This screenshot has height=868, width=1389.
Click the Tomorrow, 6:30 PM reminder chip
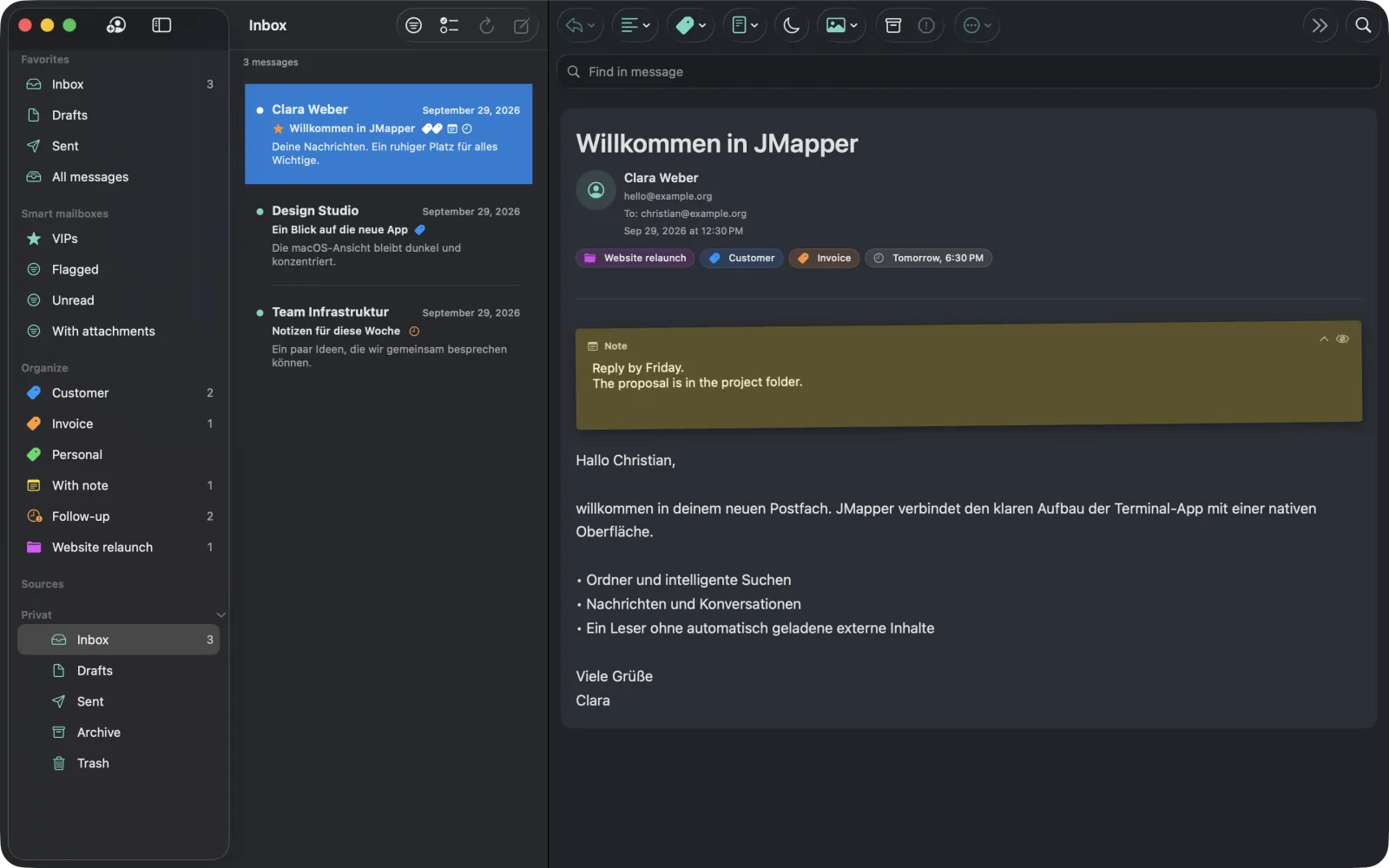click(x=928, y=258)
